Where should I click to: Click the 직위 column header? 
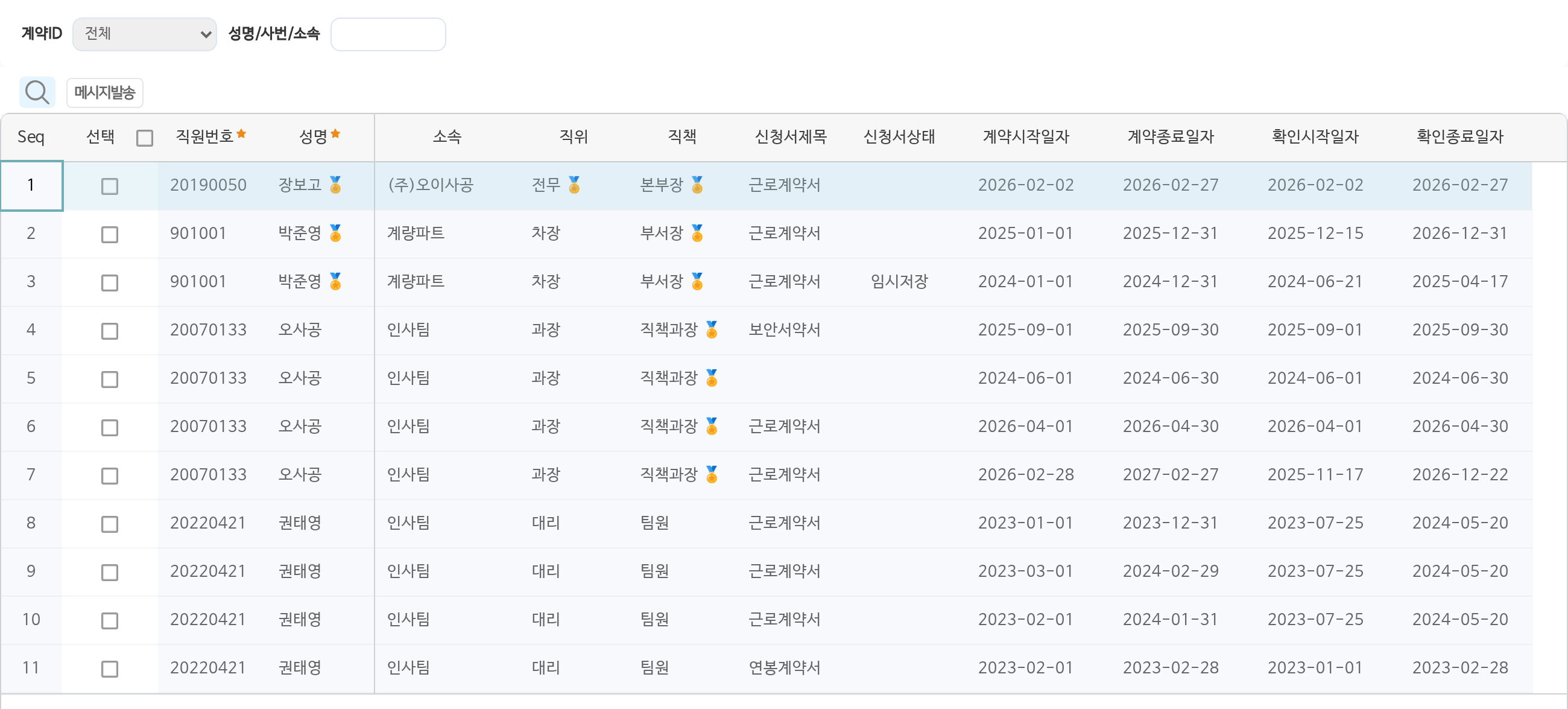[x=574, y=136]
